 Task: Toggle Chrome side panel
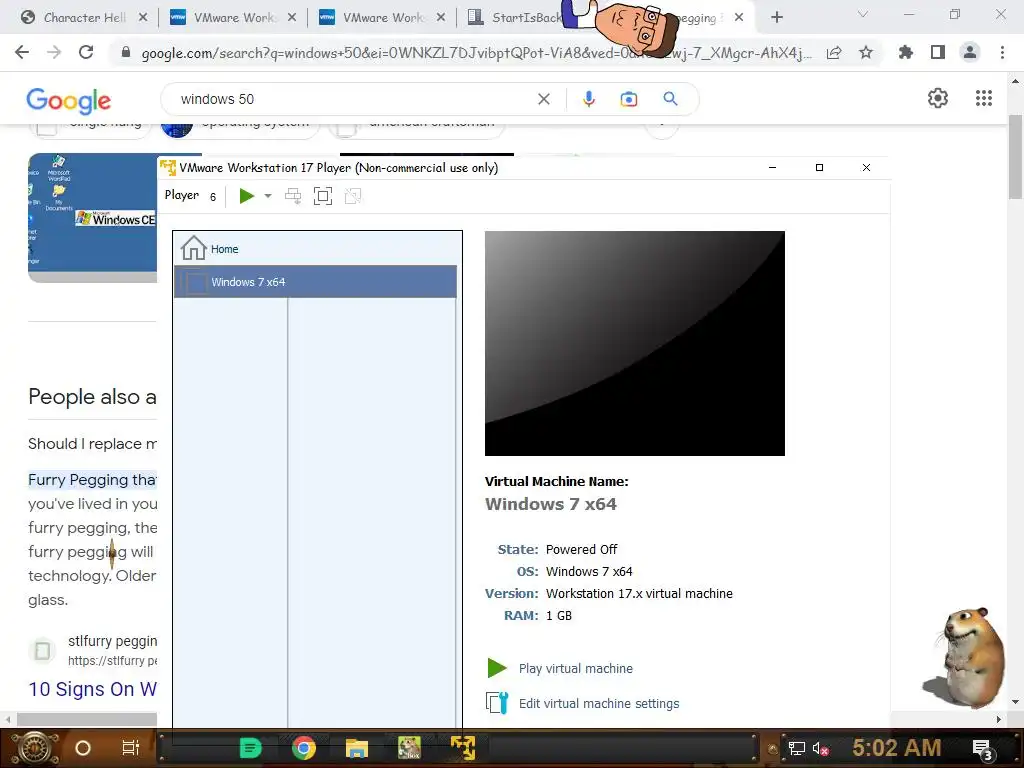938,52
